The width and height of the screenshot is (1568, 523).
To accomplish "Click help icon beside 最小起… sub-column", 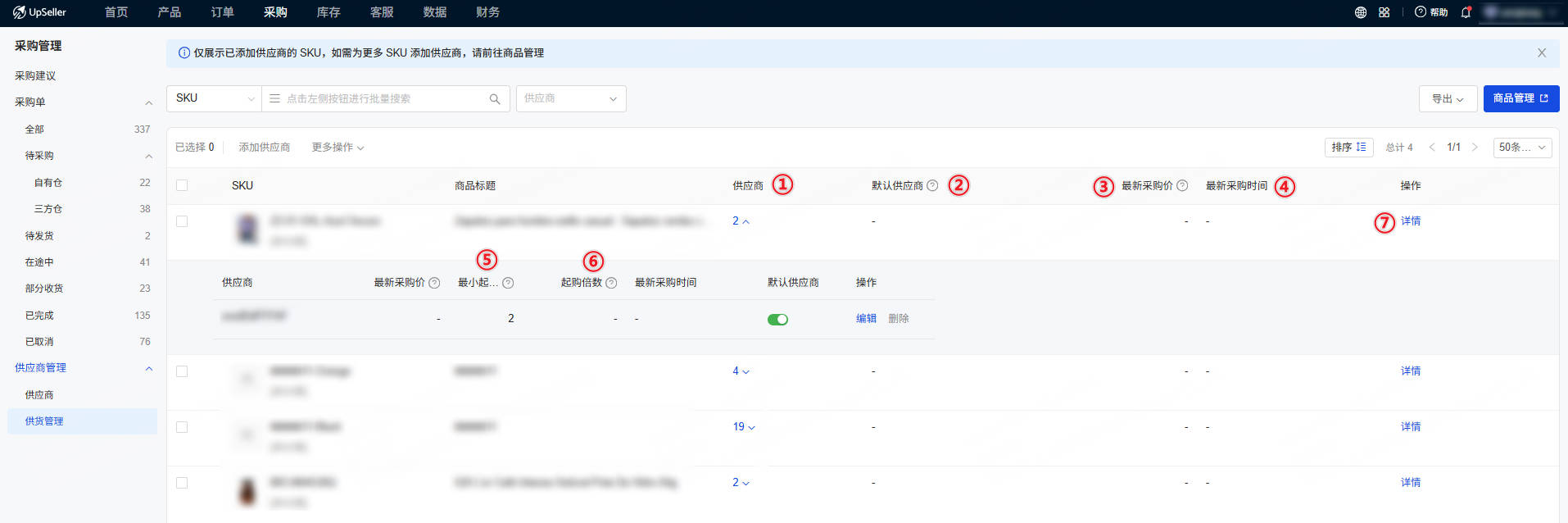I will click(x=508, y=283).
